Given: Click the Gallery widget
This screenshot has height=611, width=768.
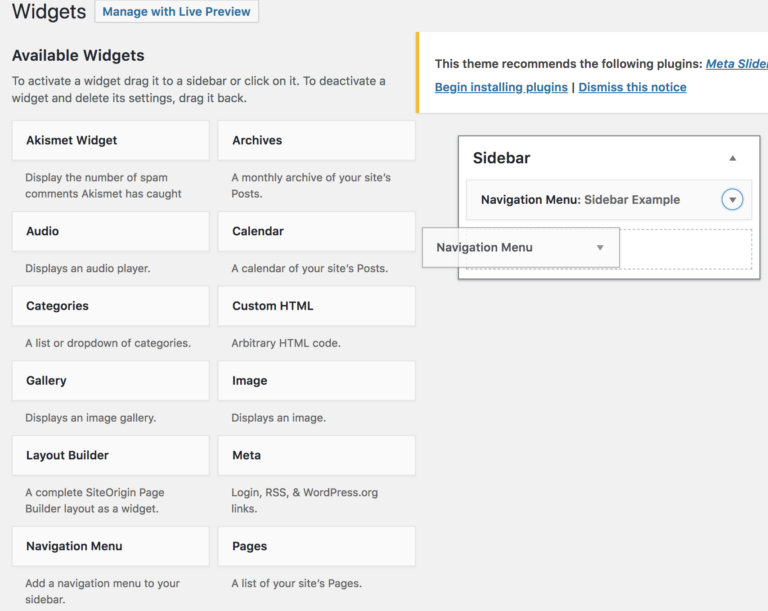Looking at the screenshot, I should tap(110, 381).
